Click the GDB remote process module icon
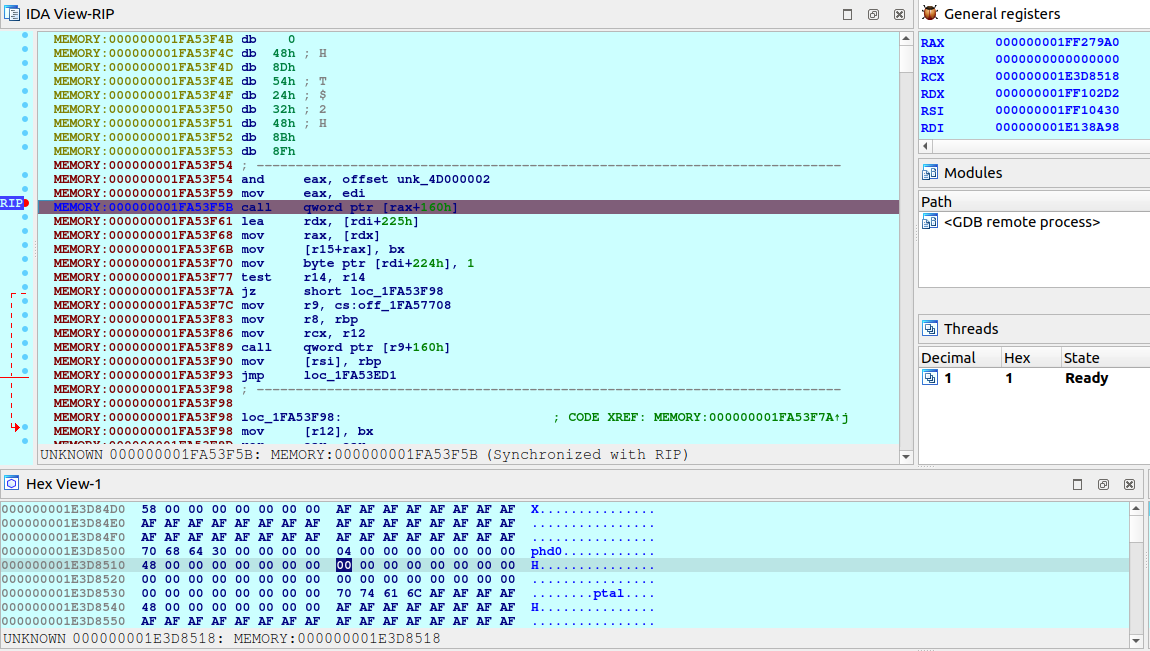Image resolution: width=1150 pixels, height=651 pixels. 930,222
